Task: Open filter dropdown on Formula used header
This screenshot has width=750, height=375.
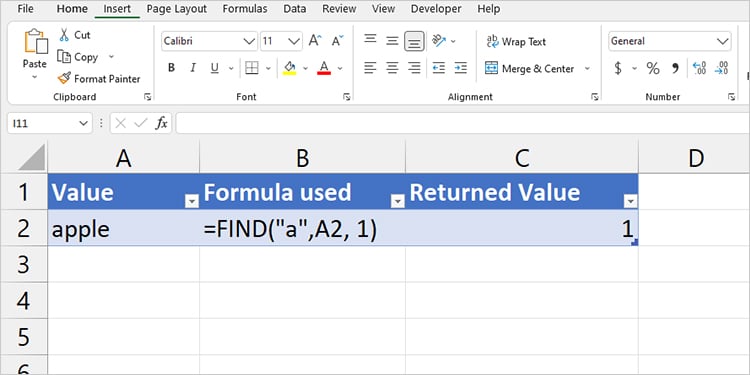Action: pos(398,202)
